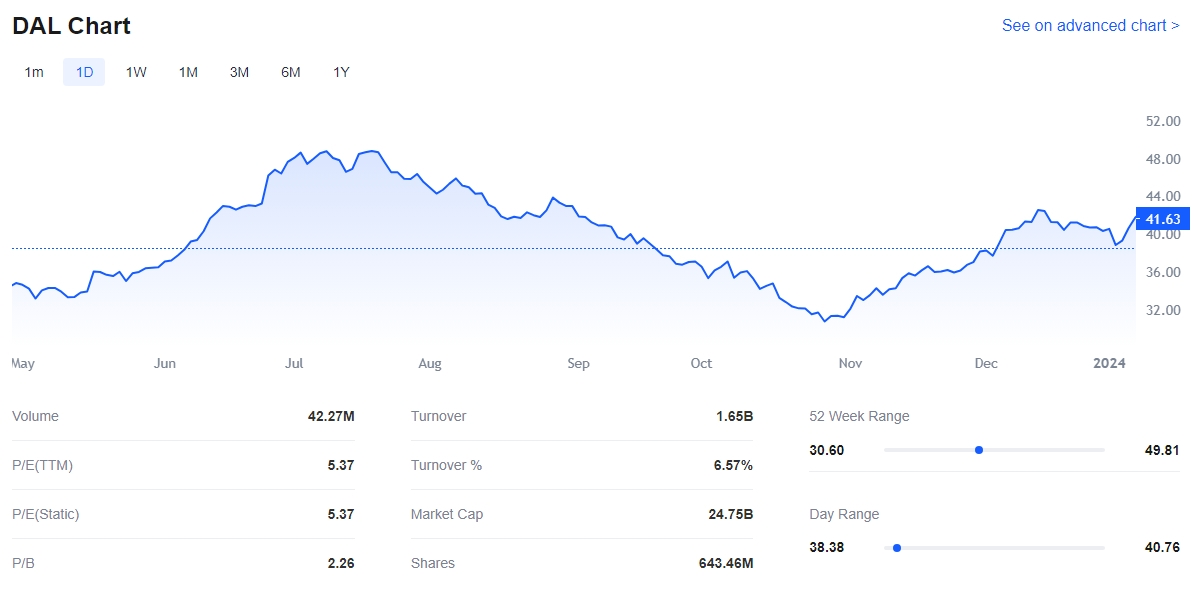Screen dimensions: 1192x609
Task: Show the 1W weekly chart view
Action: coord(136,72)
